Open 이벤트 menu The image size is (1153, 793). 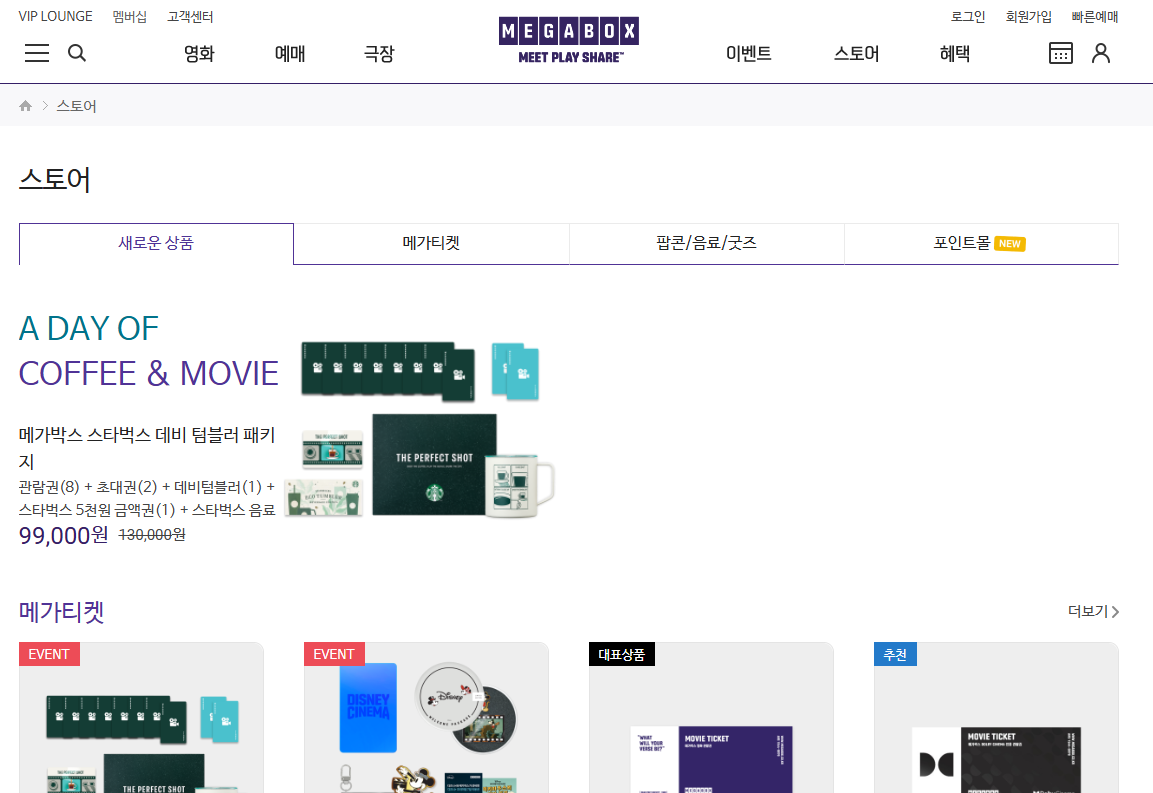[749, 54]
